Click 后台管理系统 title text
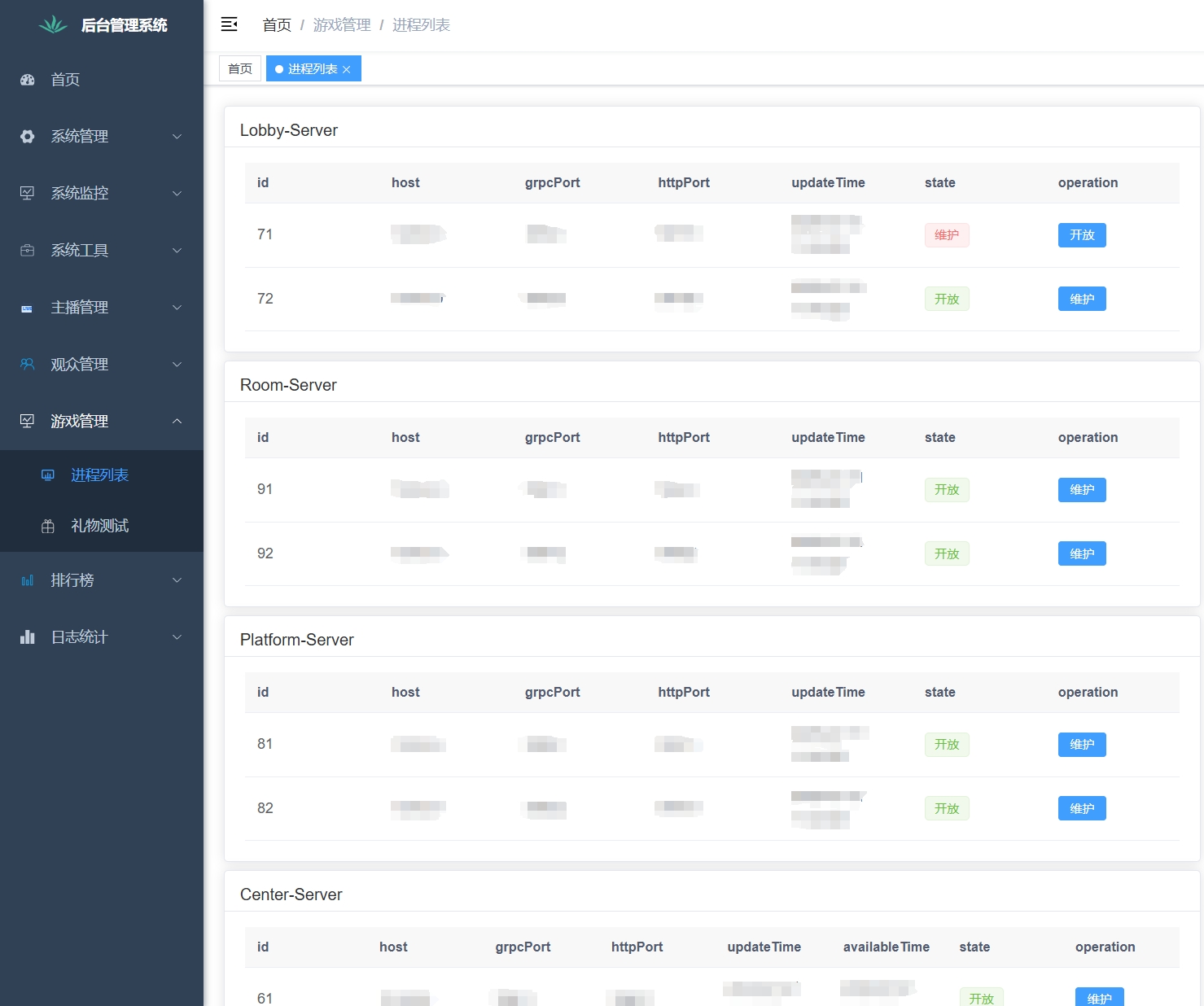The height and width of the screenshot is (1006, 1204). coord(125,25)
